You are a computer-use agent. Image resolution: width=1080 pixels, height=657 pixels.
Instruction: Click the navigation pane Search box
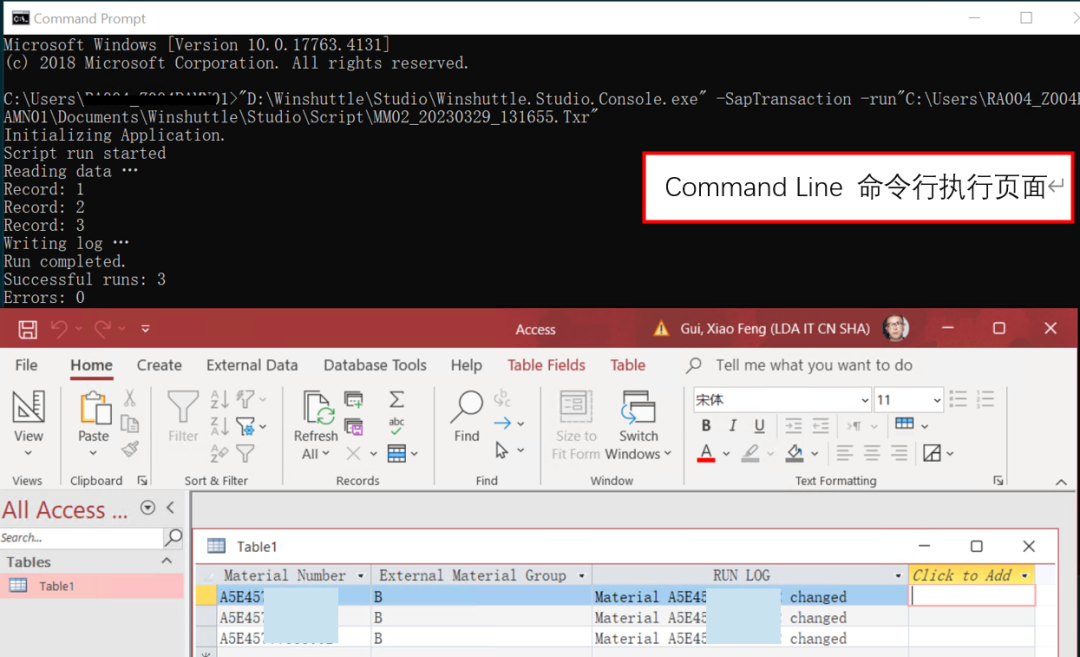(81, 537)
